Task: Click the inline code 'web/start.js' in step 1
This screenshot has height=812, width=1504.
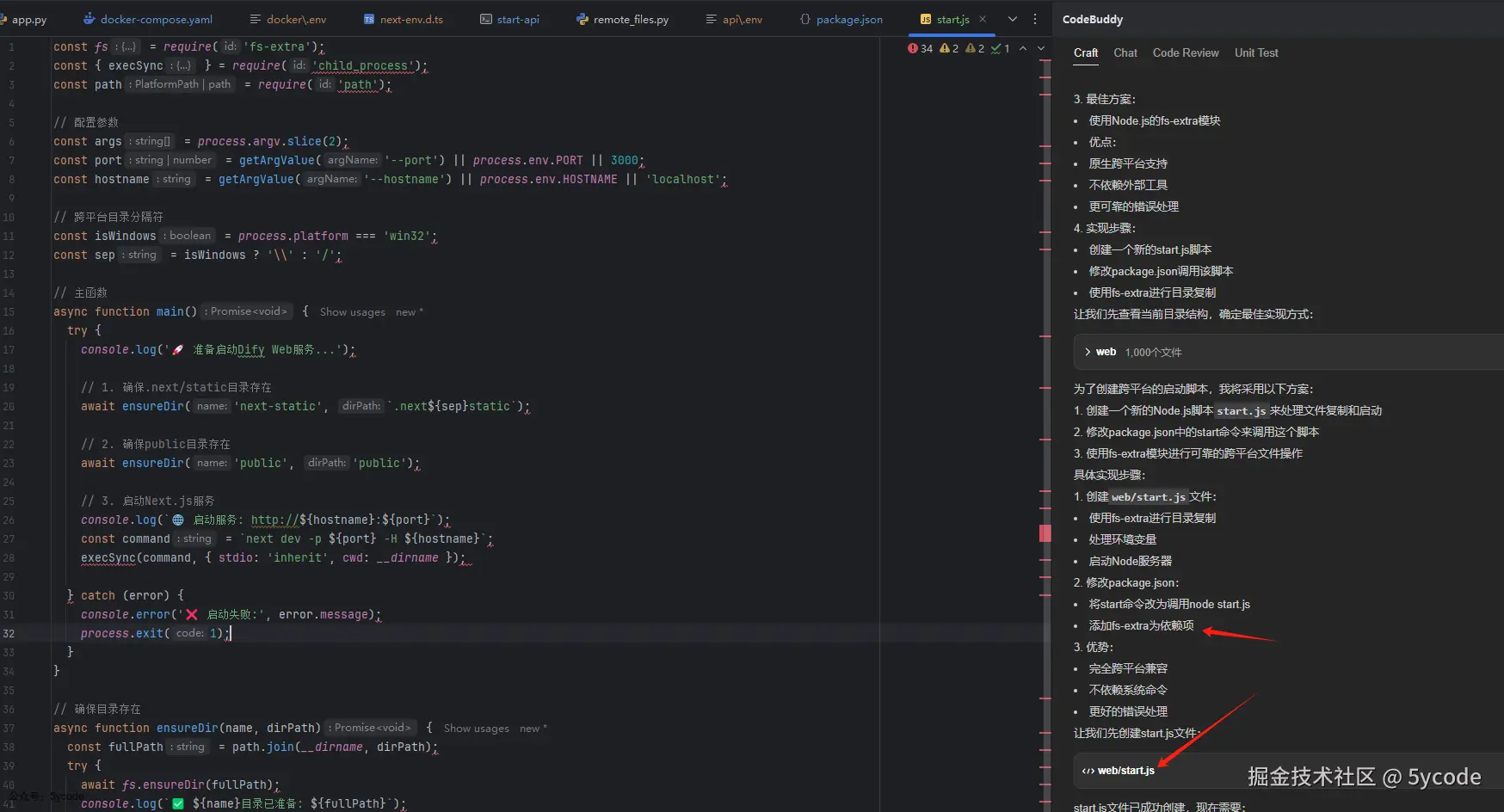Action: point(1149,497)
